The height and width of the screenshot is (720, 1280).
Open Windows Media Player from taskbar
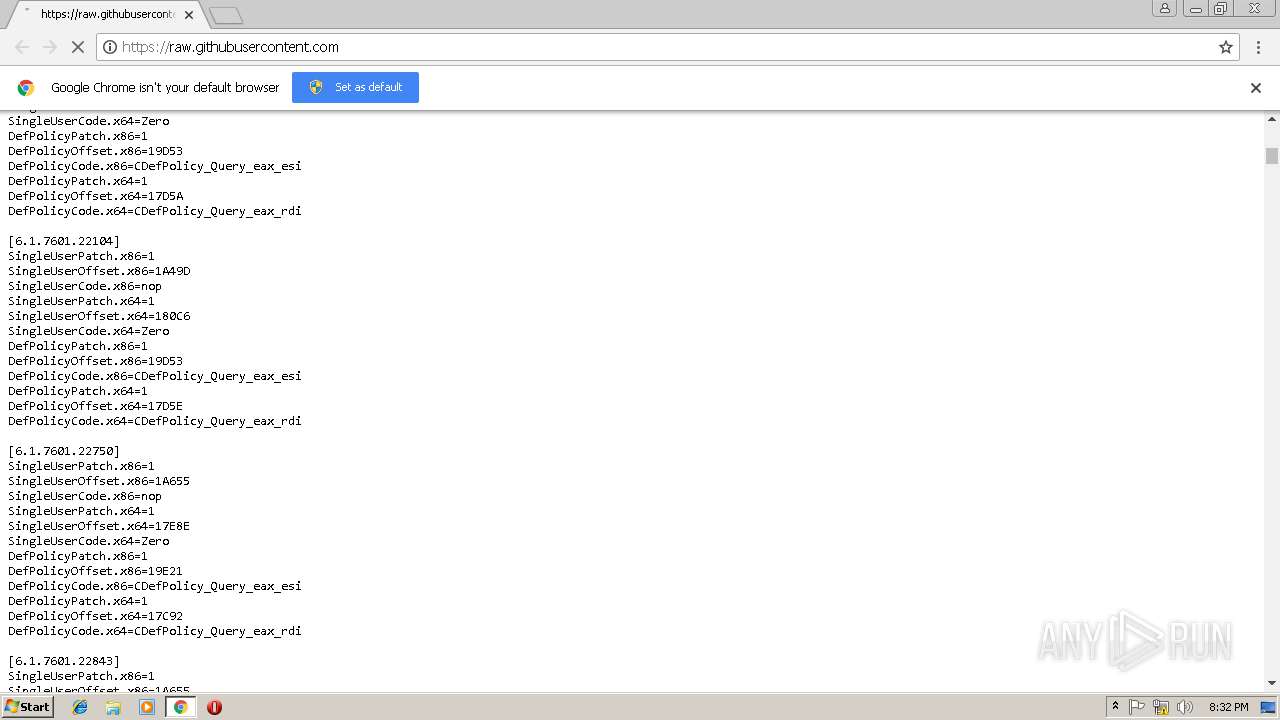click(x=147, y=707)
